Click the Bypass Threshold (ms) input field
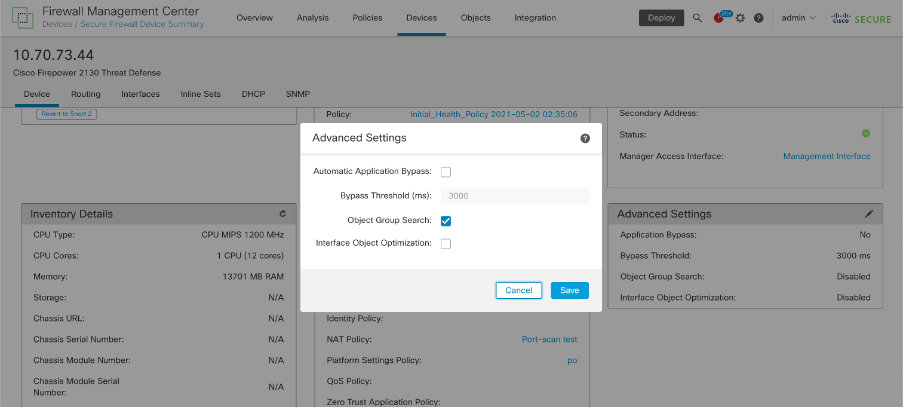Screen dimensions: 904x408 click(515, 196)
